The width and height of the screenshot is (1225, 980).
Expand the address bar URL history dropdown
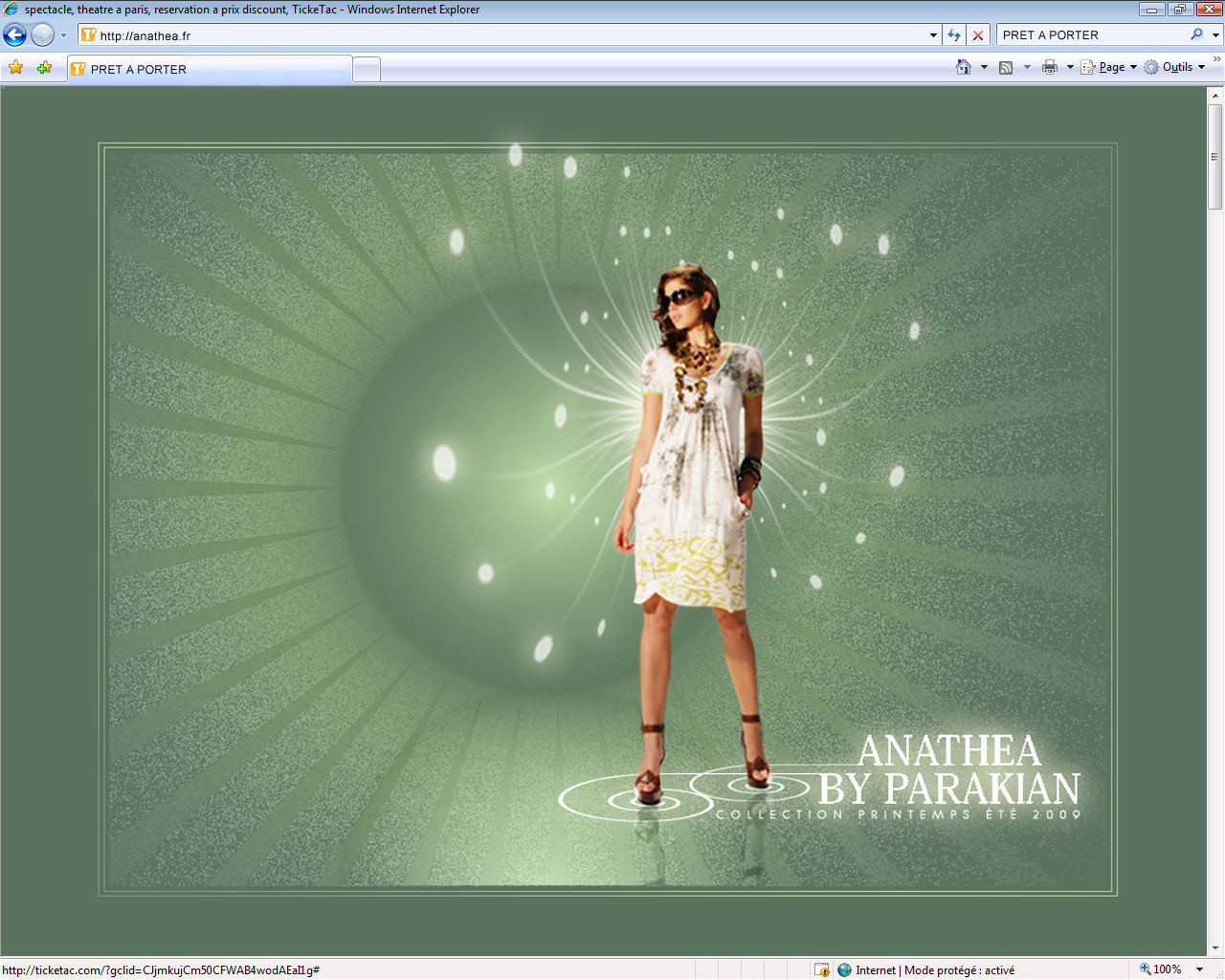933,35
